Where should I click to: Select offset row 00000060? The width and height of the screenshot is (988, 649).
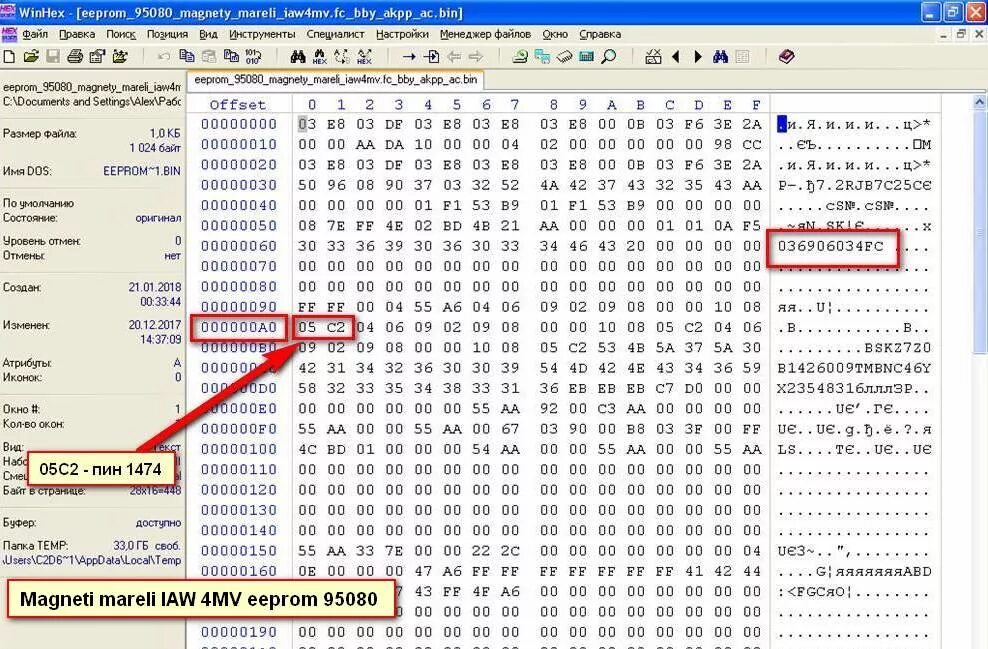point(239,246)
